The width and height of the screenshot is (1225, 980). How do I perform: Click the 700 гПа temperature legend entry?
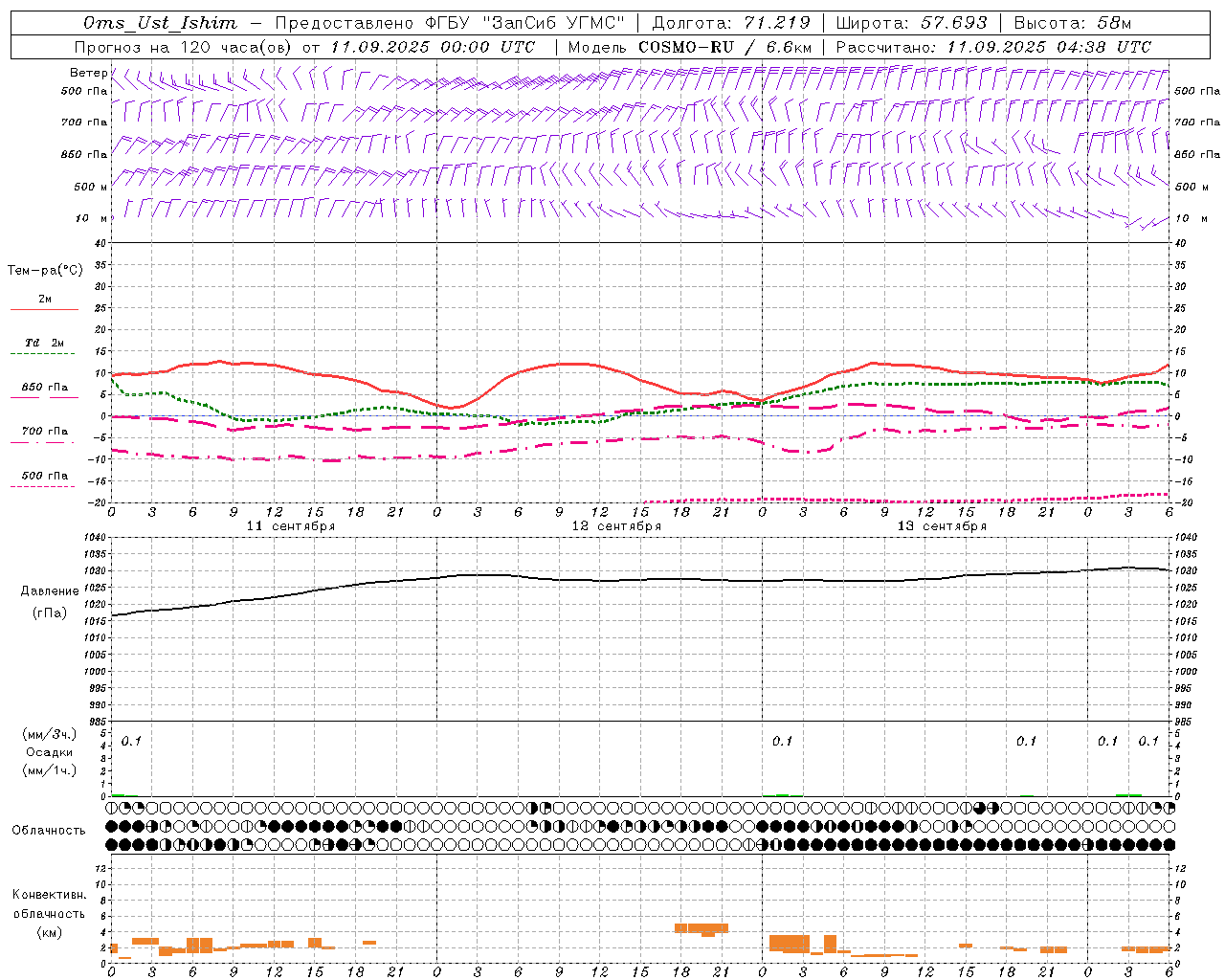click(x=44, y=432)
